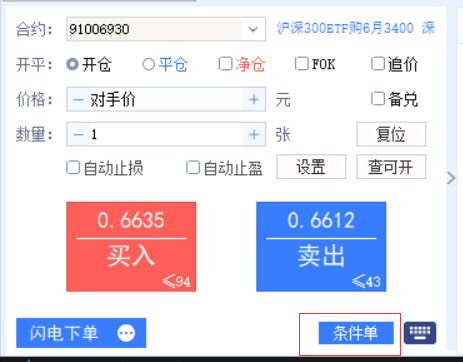Click the 查可开 button
Viewport: 463px width, 362px height.
pos(391,167)
